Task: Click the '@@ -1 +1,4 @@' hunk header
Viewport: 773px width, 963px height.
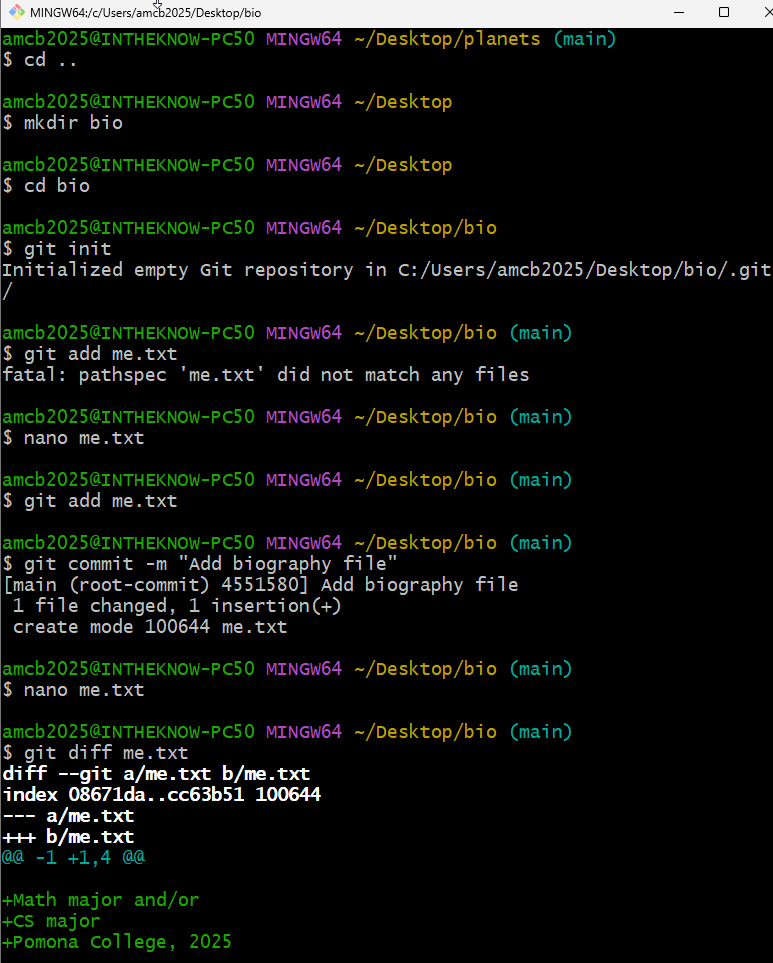Action: point(74,857)
